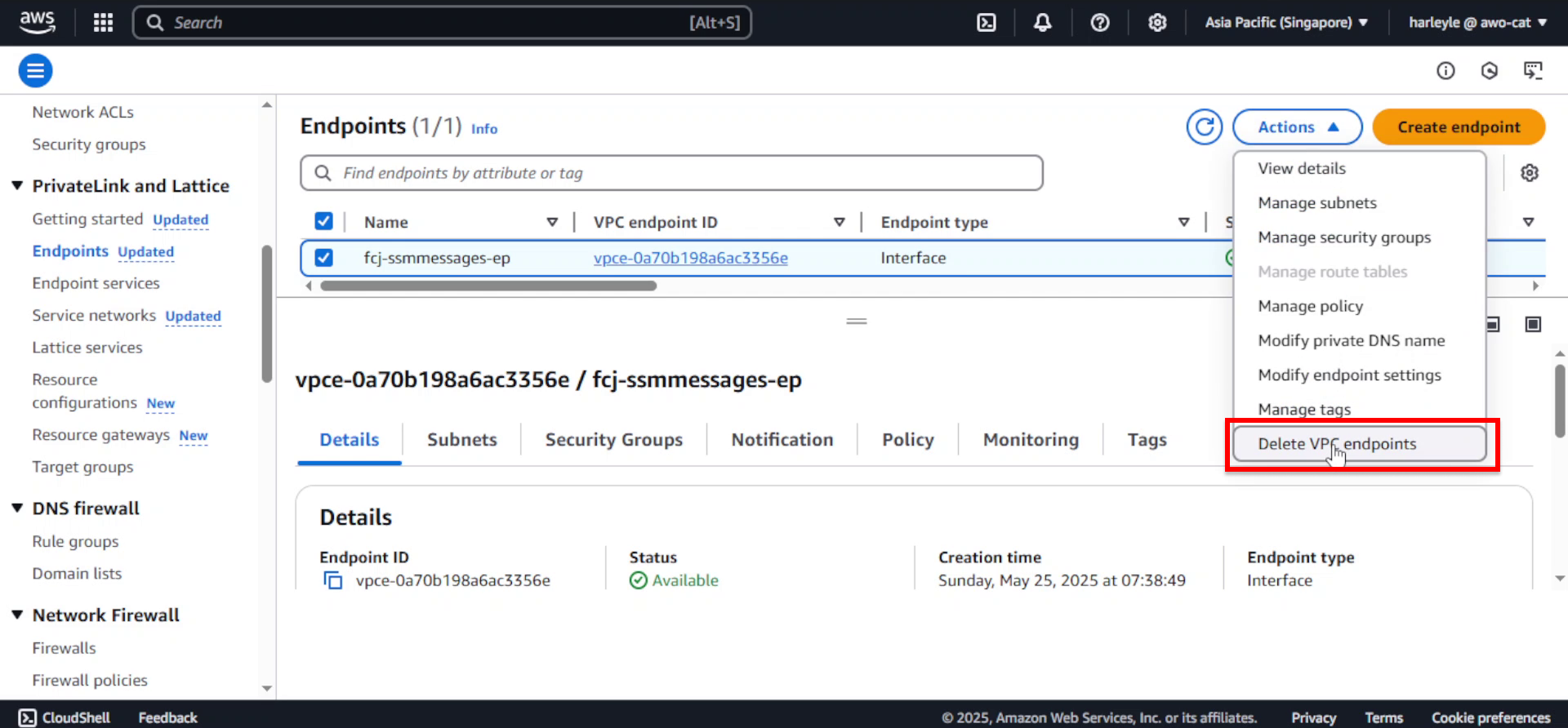1568x728 pixels.
Task: Open Firewall policies in the sidebar
Action: click(x=90, y=680)
